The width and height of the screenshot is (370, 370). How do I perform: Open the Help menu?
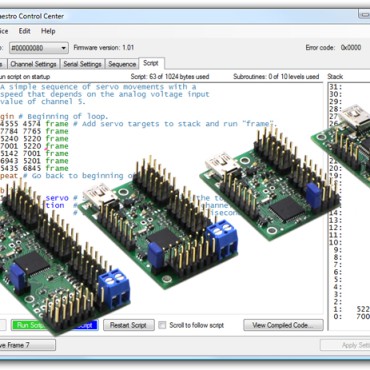click(x=48, y=31)
